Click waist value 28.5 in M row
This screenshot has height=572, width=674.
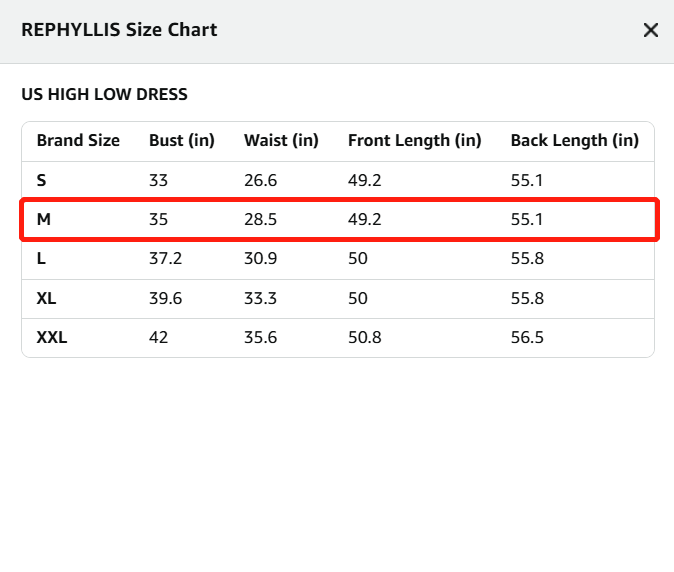click(x=260, y=219)
